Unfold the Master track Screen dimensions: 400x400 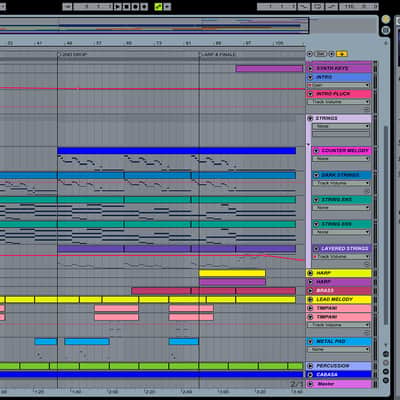click(x=310, y=384)
